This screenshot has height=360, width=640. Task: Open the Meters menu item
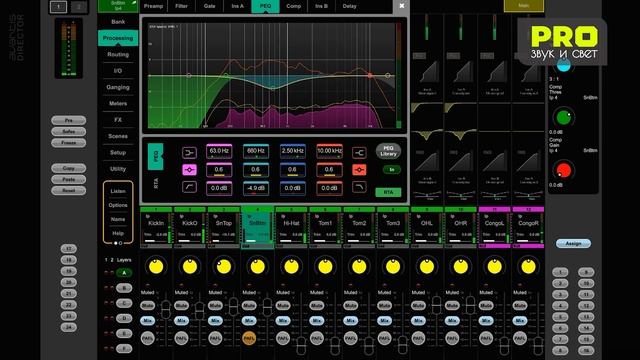point(118,103)
